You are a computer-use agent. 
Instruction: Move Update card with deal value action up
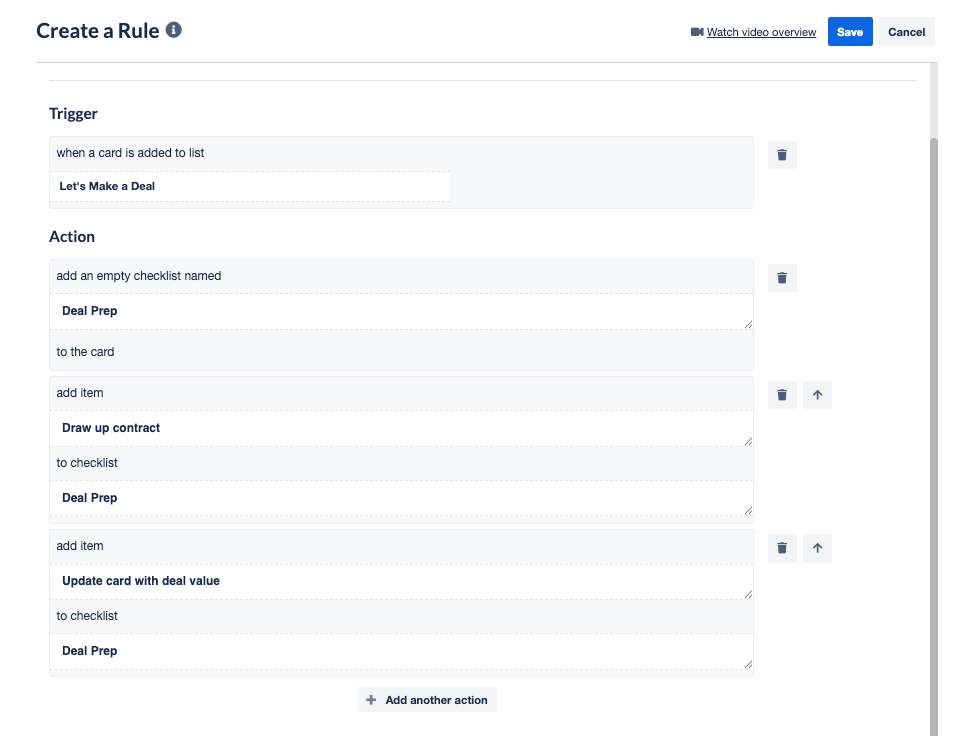817,548
